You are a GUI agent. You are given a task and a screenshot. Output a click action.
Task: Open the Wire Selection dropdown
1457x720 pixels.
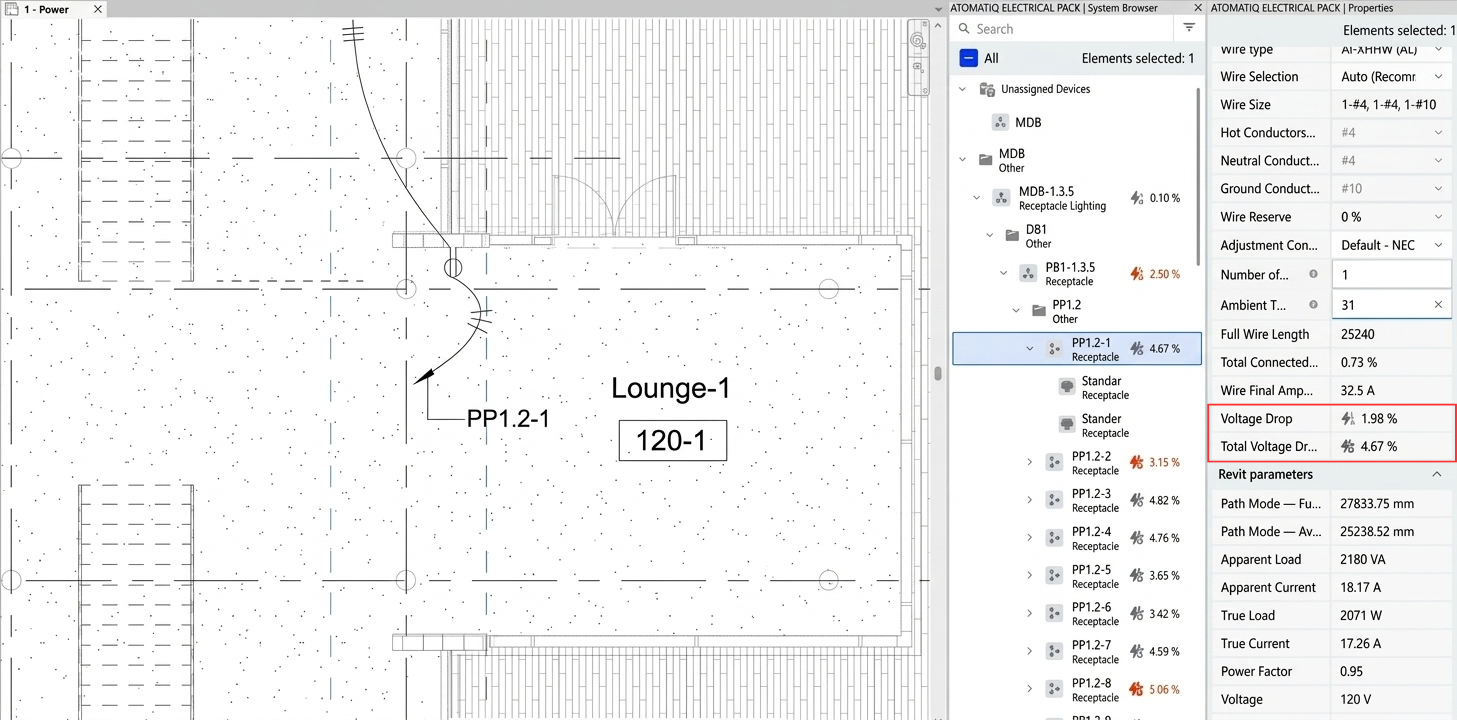[x=1392, y=76]
